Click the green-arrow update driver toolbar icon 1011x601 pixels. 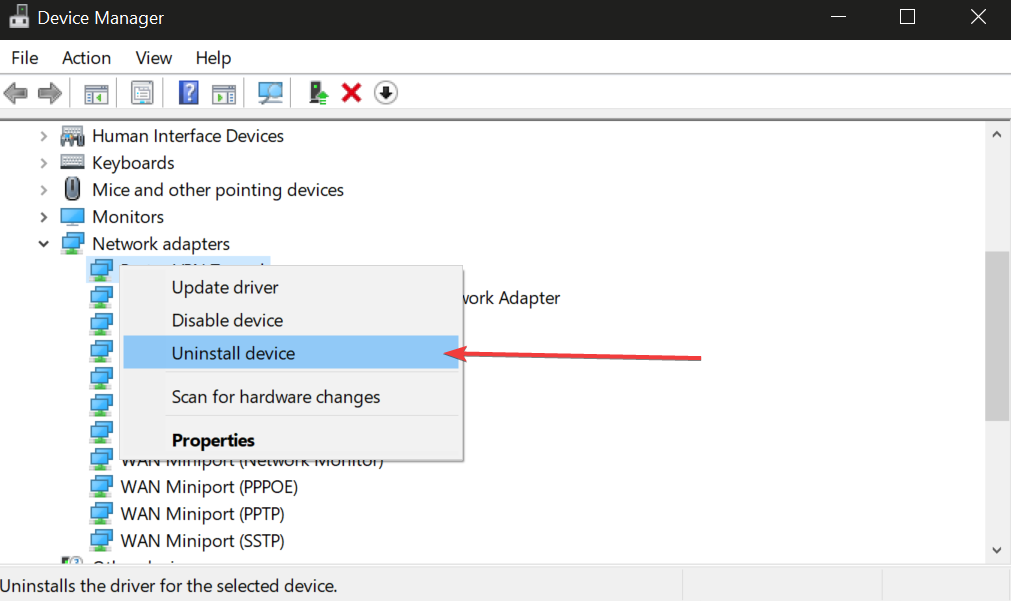point(319,93)
